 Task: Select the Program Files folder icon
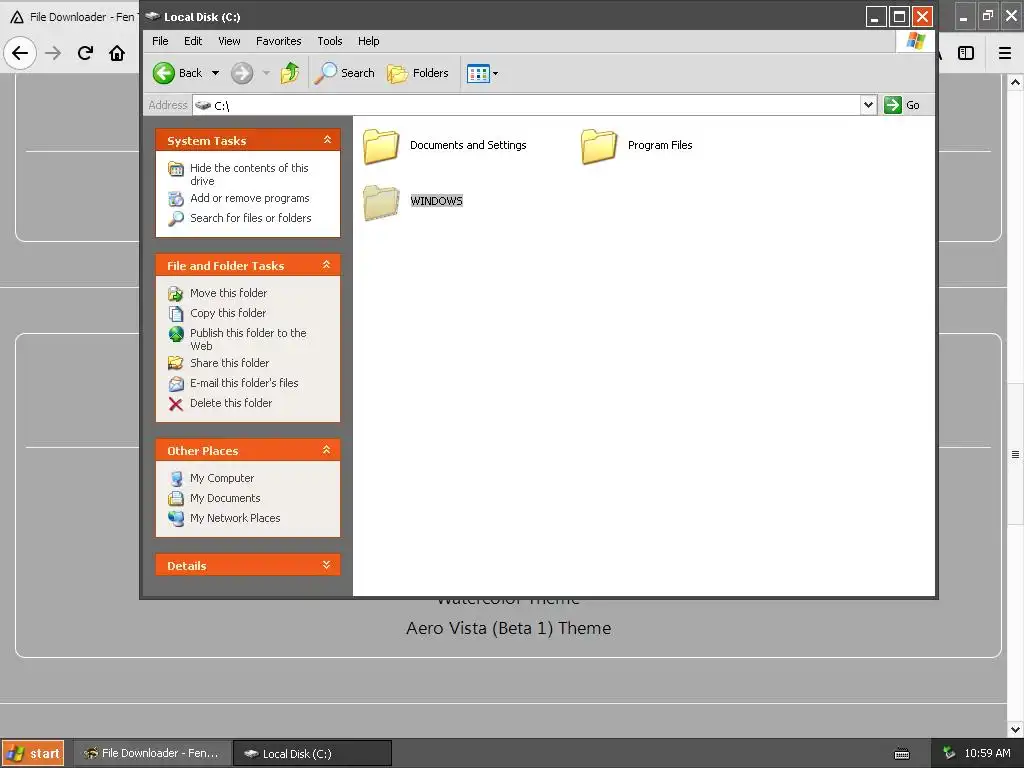click(x=599, y=146)
